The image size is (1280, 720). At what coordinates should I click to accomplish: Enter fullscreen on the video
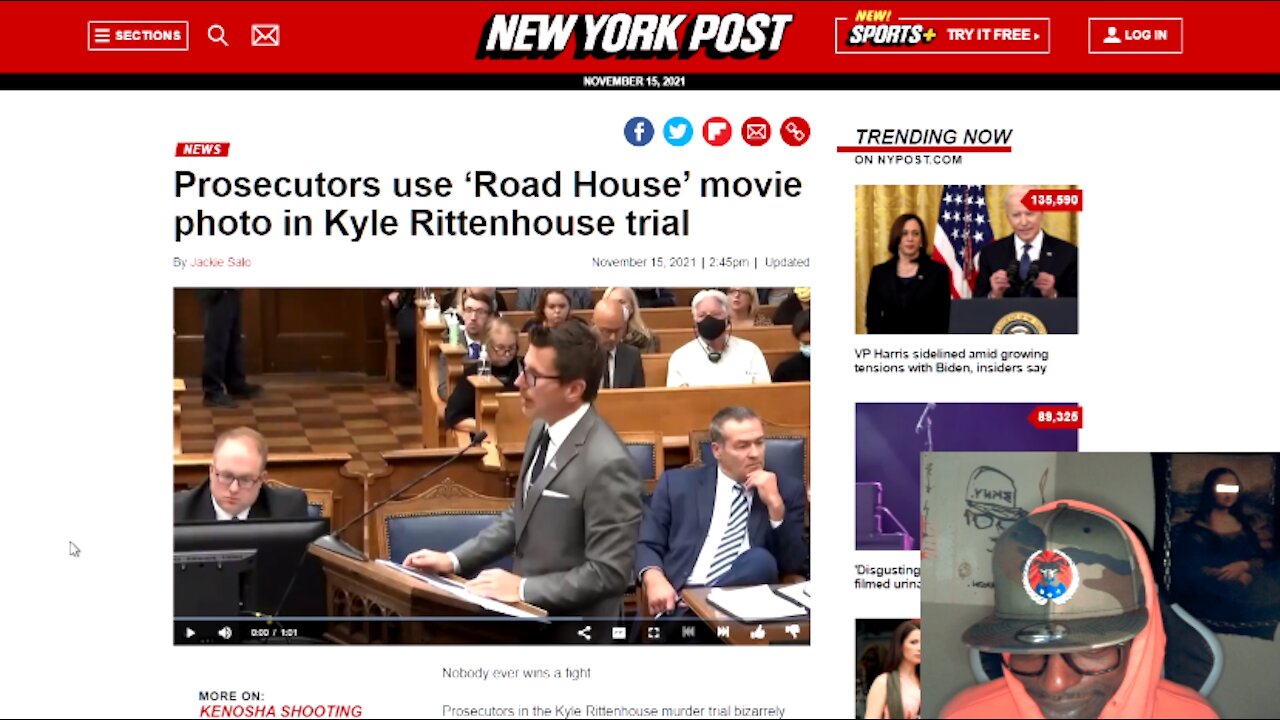(653, 632)
